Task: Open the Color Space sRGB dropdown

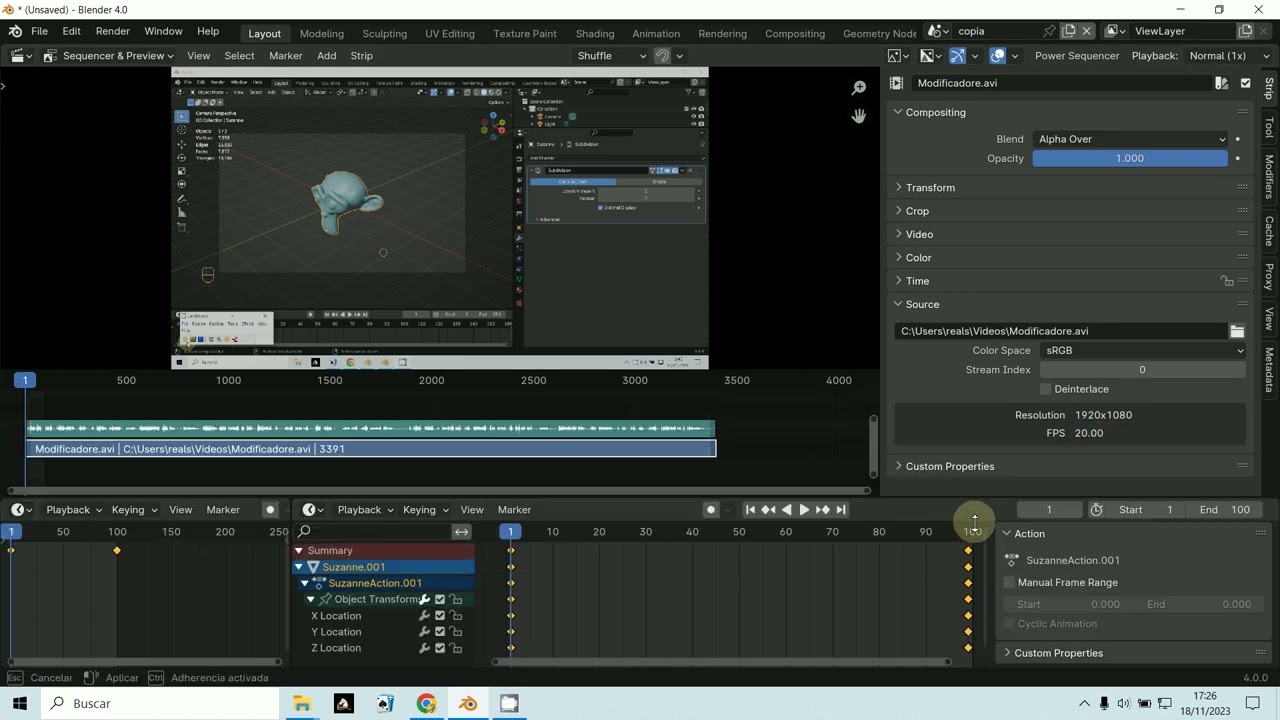Action: click(1144, 351)
